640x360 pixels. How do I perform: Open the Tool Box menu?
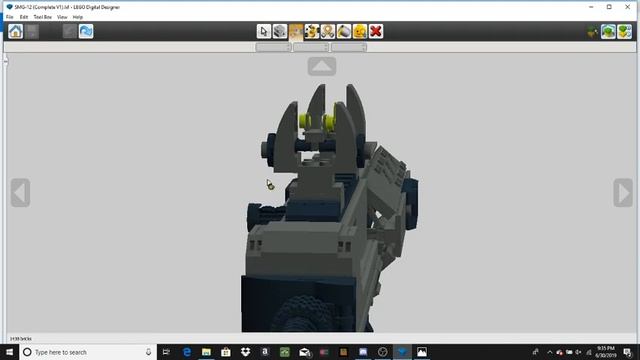(x=42, y=17)
